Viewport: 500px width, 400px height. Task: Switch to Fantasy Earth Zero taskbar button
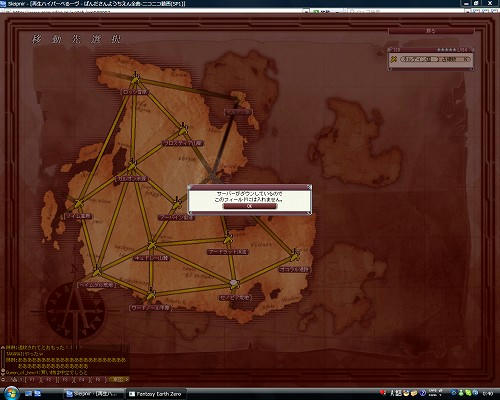[156, 394]
